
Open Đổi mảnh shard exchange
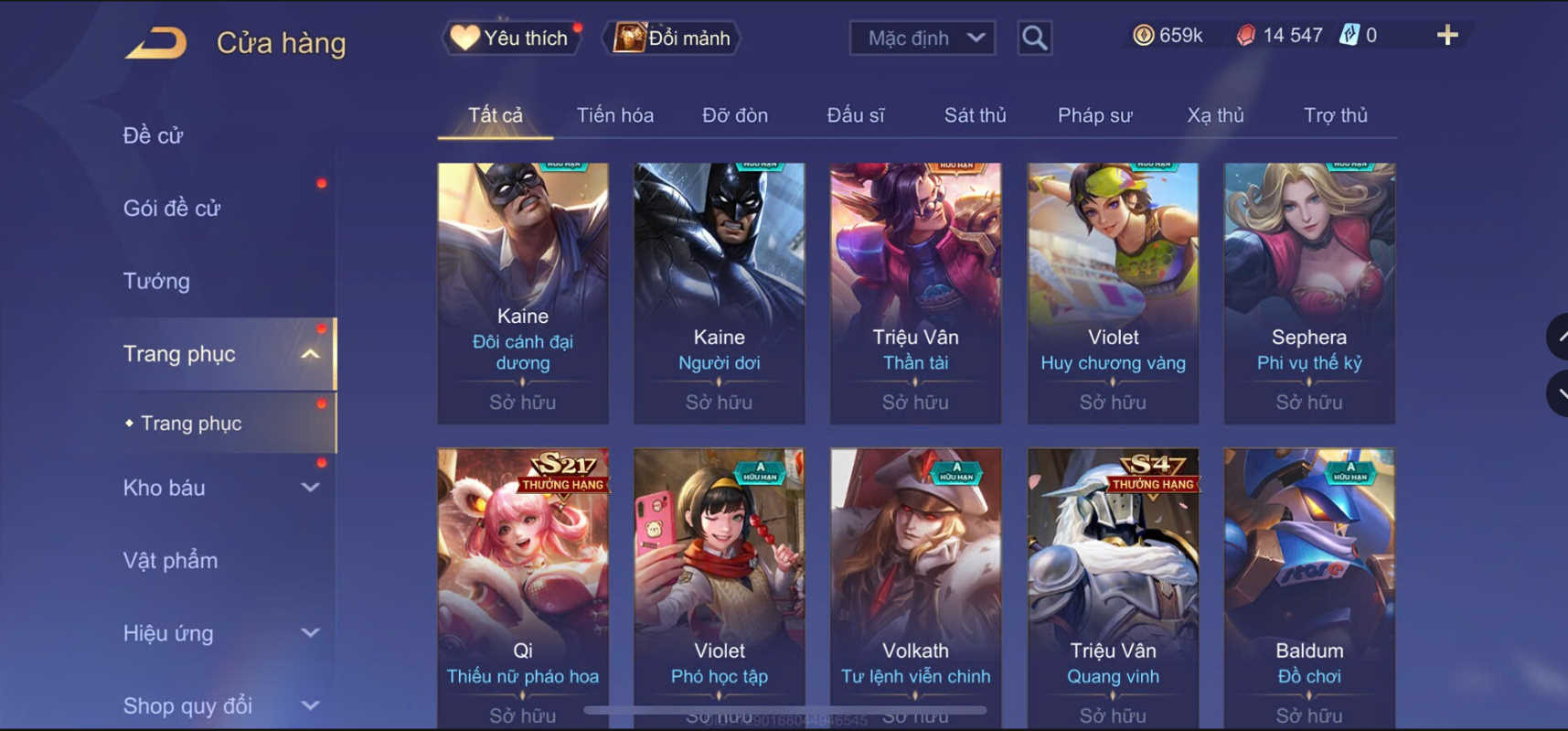point(672,38)
